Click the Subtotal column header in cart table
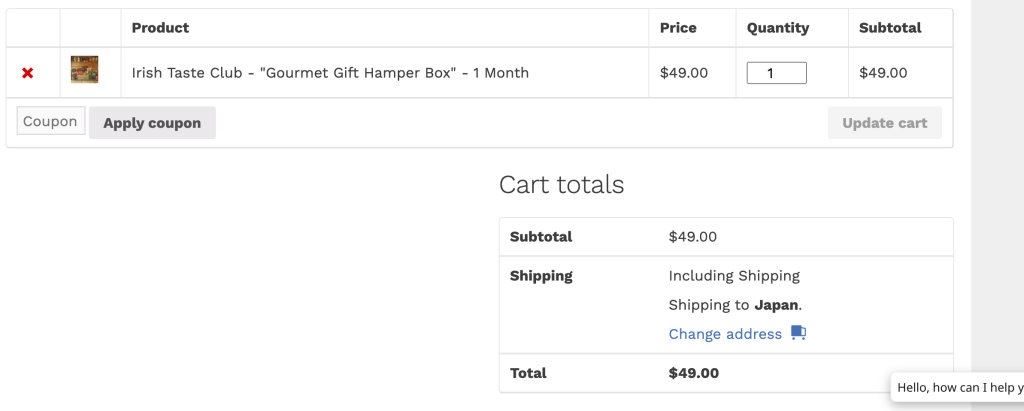Screen dimensions: 1024x411 [x=890, y=28]
